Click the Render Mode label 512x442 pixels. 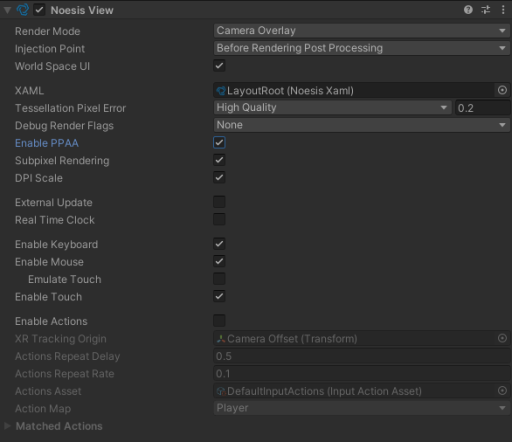click(48, 31)
